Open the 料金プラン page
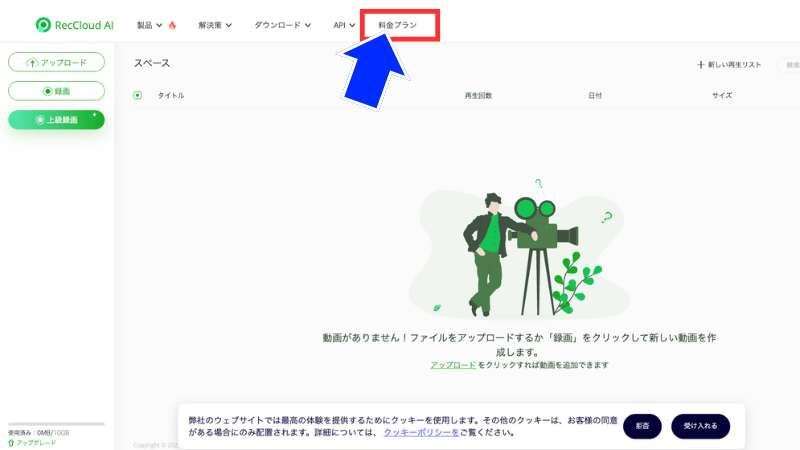The image size is (800, 450). pyautogui.click(x=397, y=25)
